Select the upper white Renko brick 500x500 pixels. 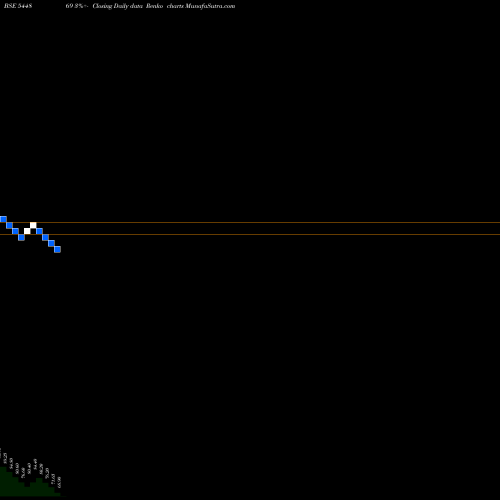pos(33,225)
